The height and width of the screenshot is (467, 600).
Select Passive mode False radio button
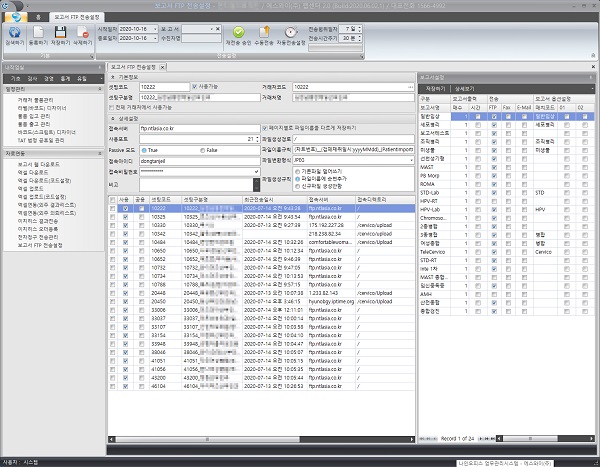tap(202, 150)
